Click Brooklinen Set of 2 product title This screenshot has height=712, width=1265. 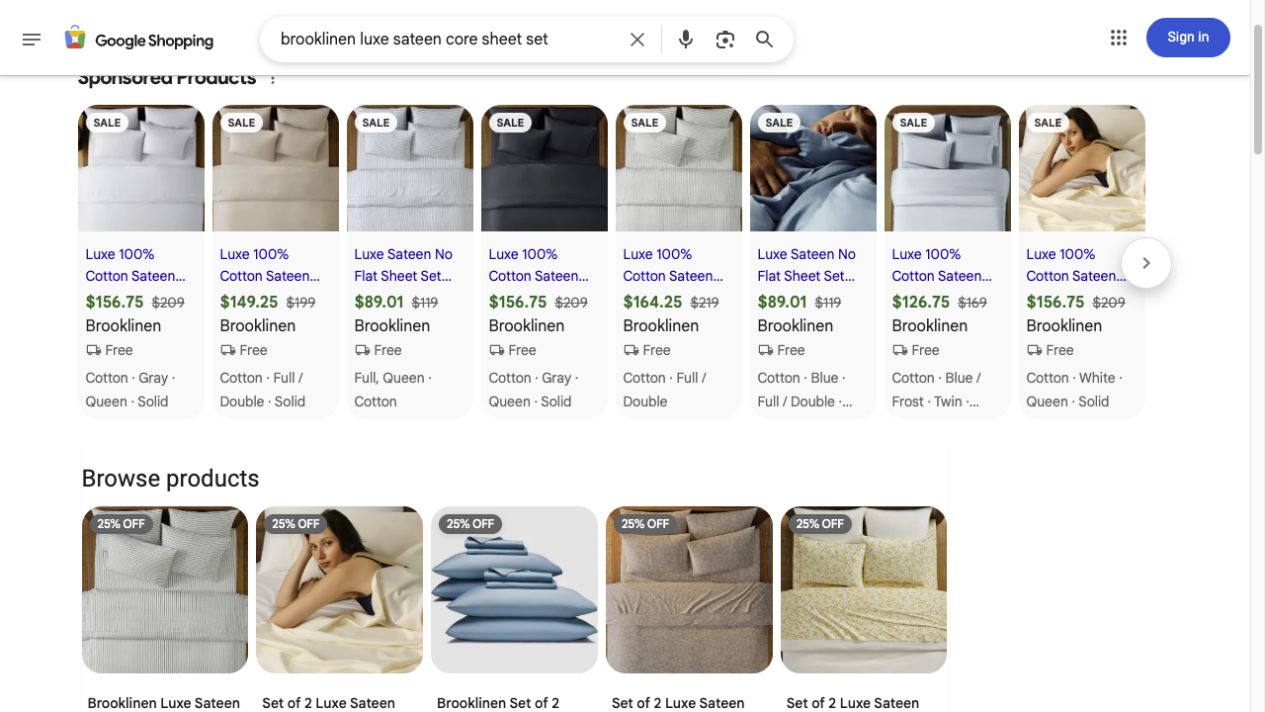point(498,703)
